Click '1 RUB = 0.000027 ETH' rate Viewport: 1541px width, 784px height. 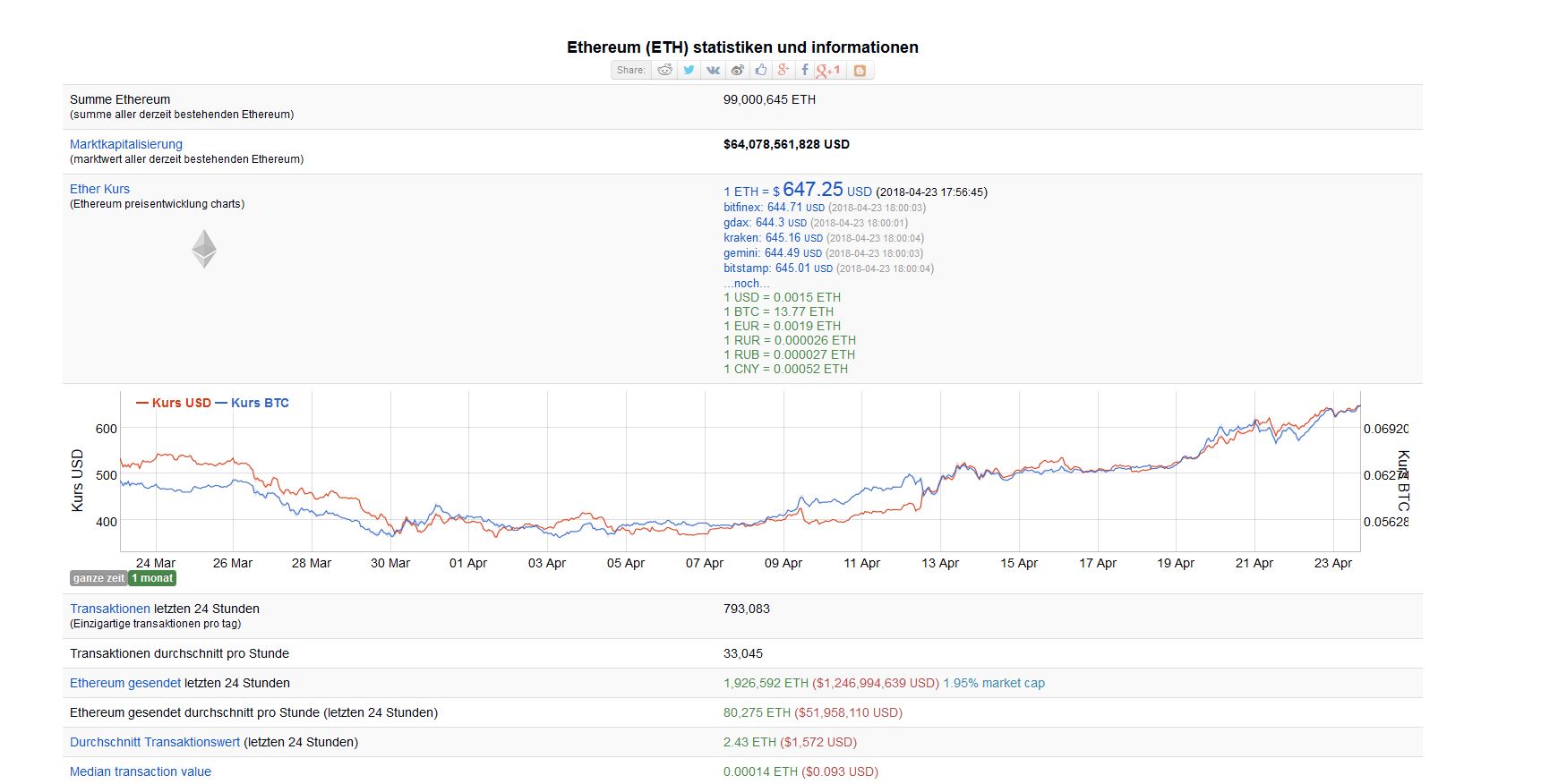click(x=789, y=354)
